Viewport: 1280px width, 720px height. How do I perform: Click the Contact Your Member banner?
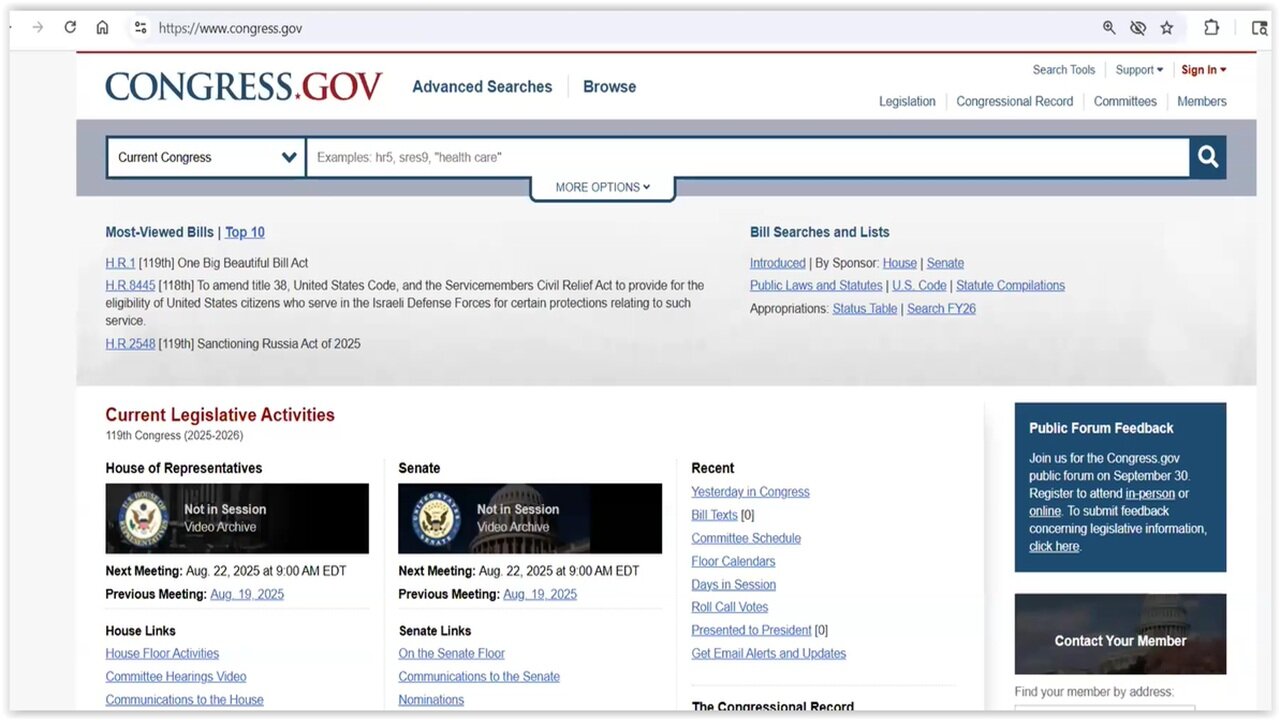1120,634
